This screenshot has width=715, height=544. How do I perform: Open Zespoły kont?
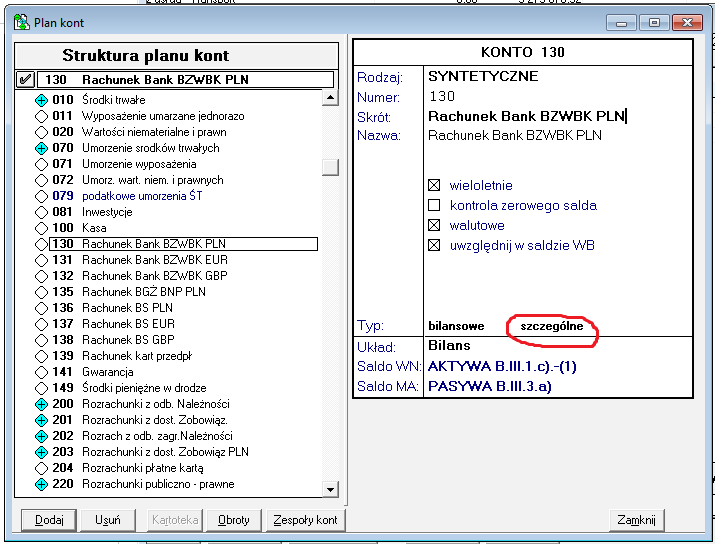point(306,520)
